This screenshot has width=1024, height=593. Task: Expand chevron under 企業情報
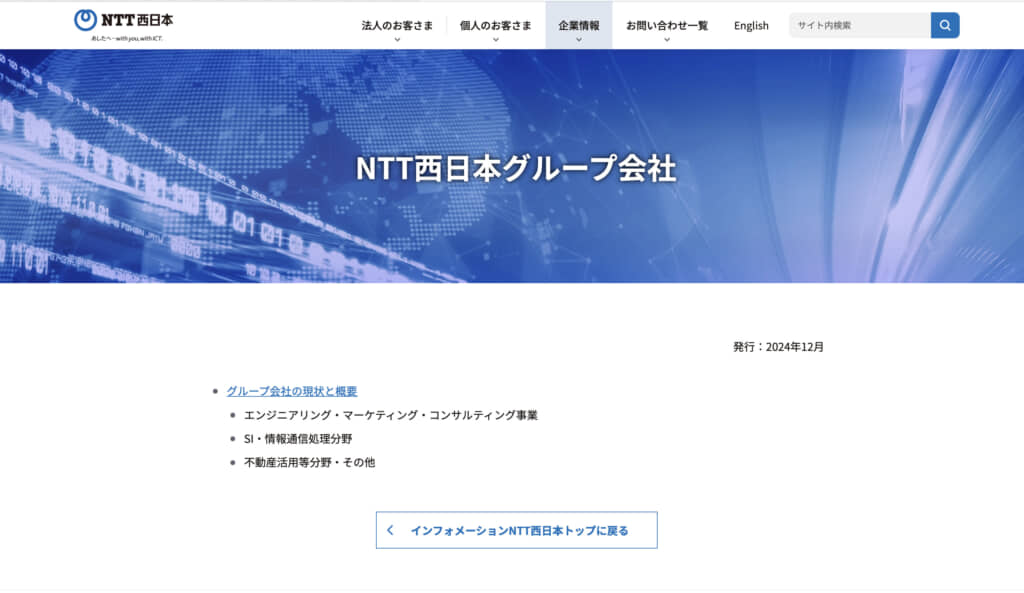tap(579, 40)
